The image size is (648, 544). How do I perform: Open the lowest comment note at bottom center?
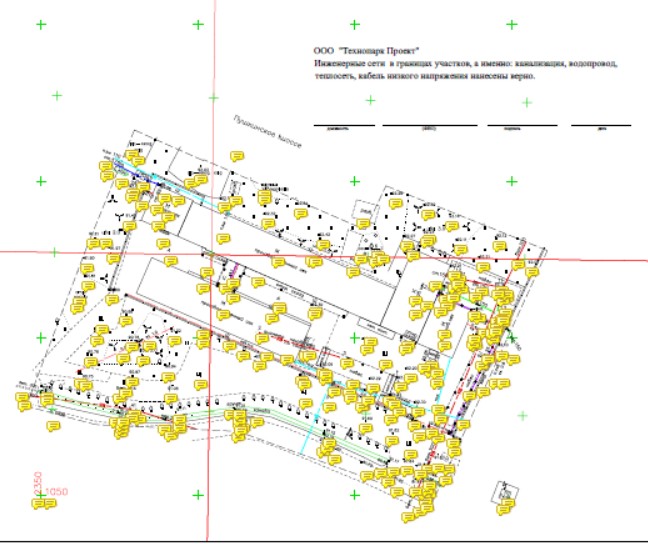click(407, 519)
